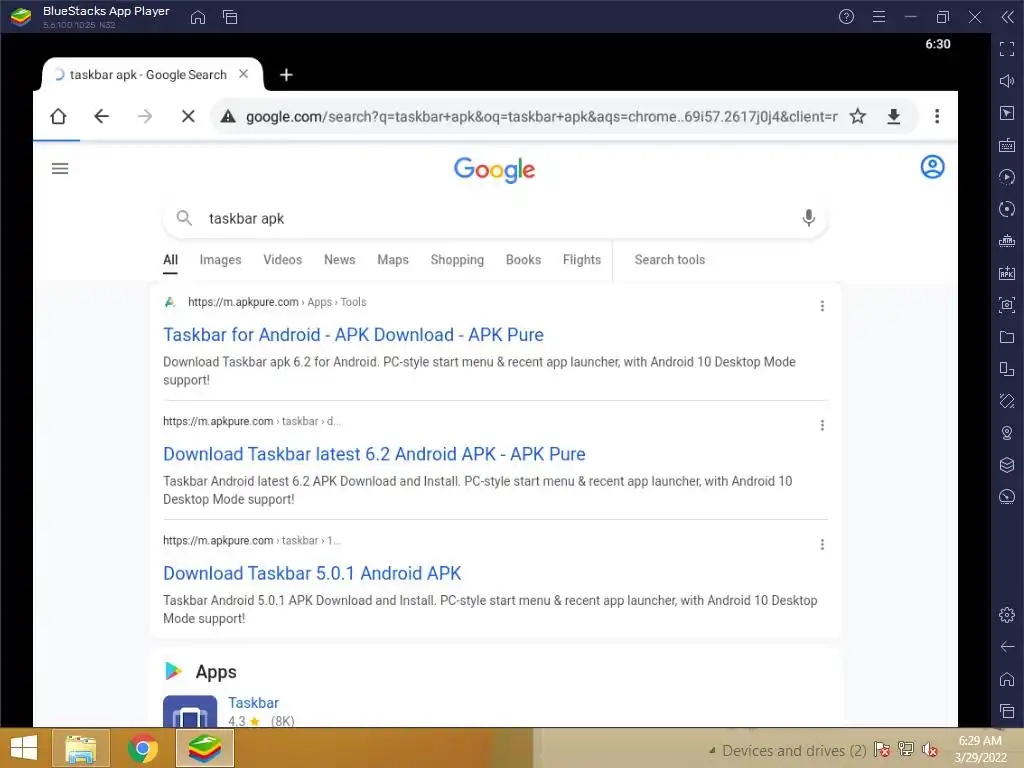Open Windows Start button
This screenshot has height=768, width=1024.
(24, 748)
